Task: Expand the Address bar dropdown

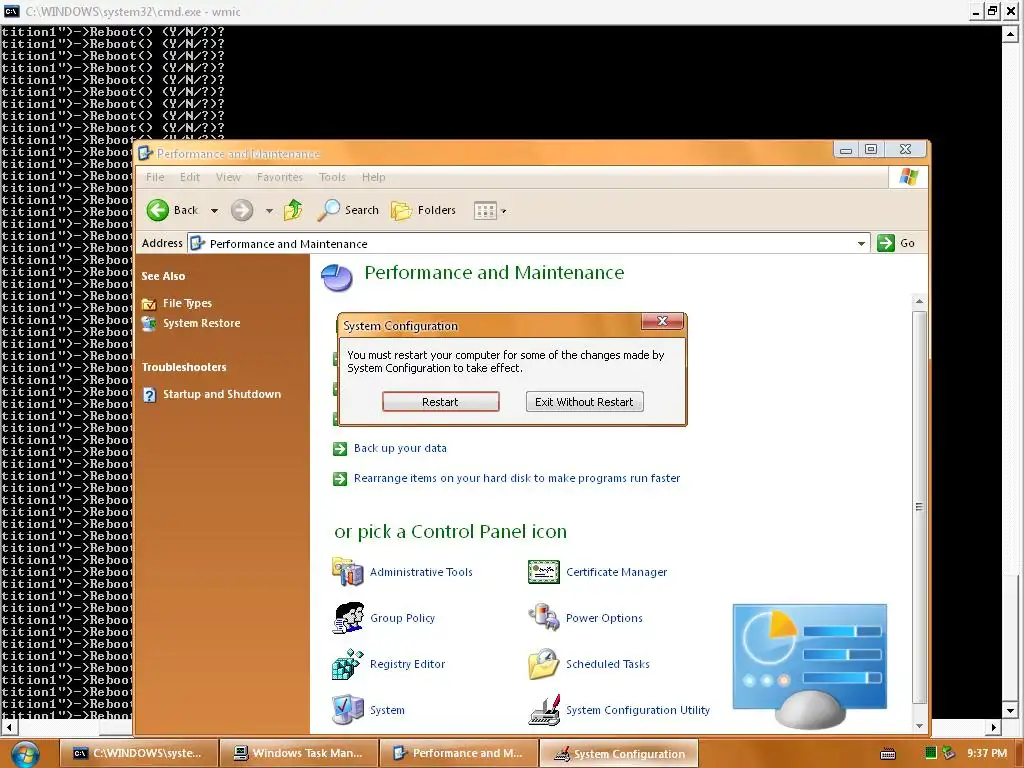Action: [861, 244]
